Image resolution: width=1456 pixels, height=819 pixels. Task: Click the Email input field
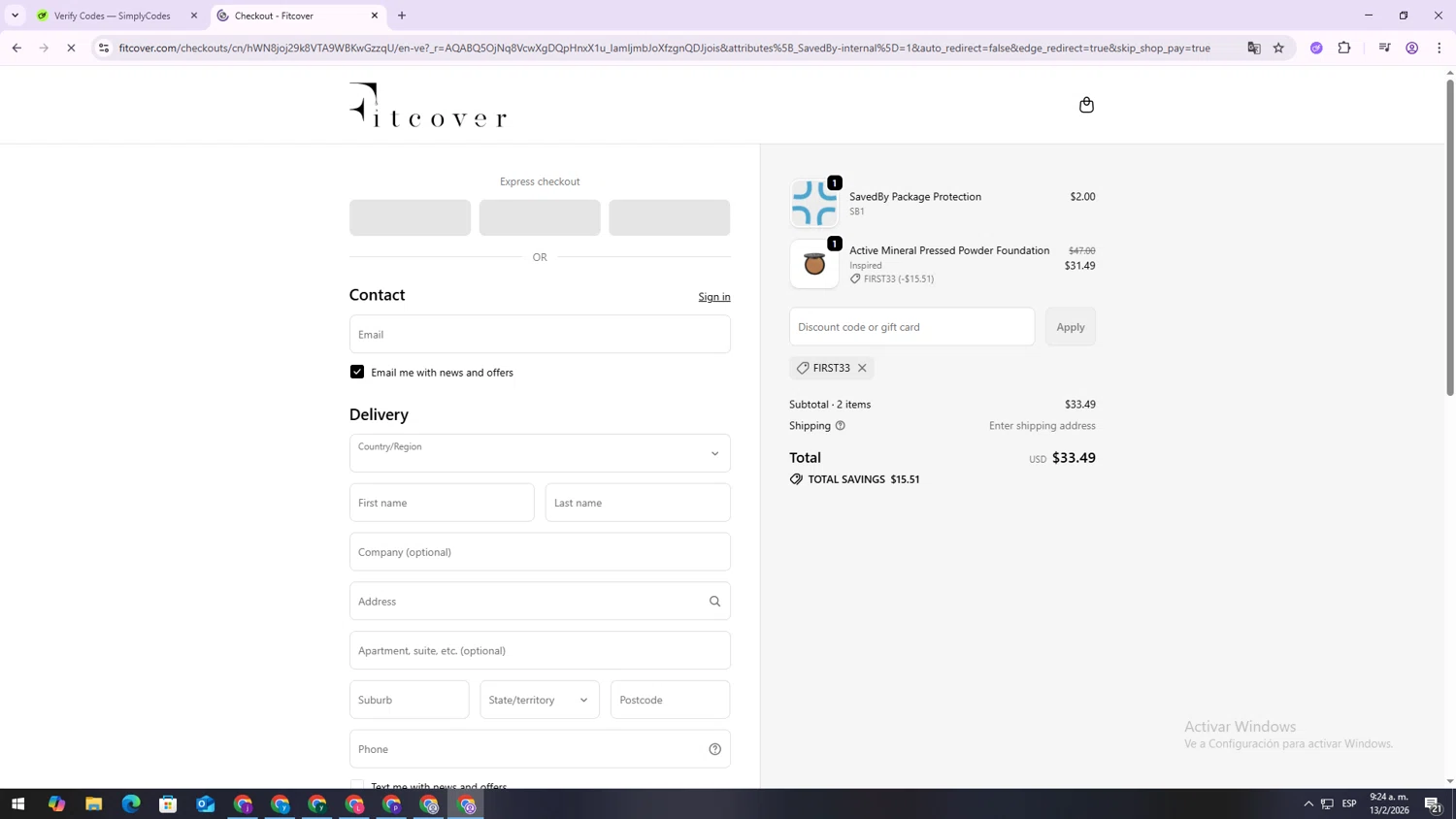click(540, 334)
